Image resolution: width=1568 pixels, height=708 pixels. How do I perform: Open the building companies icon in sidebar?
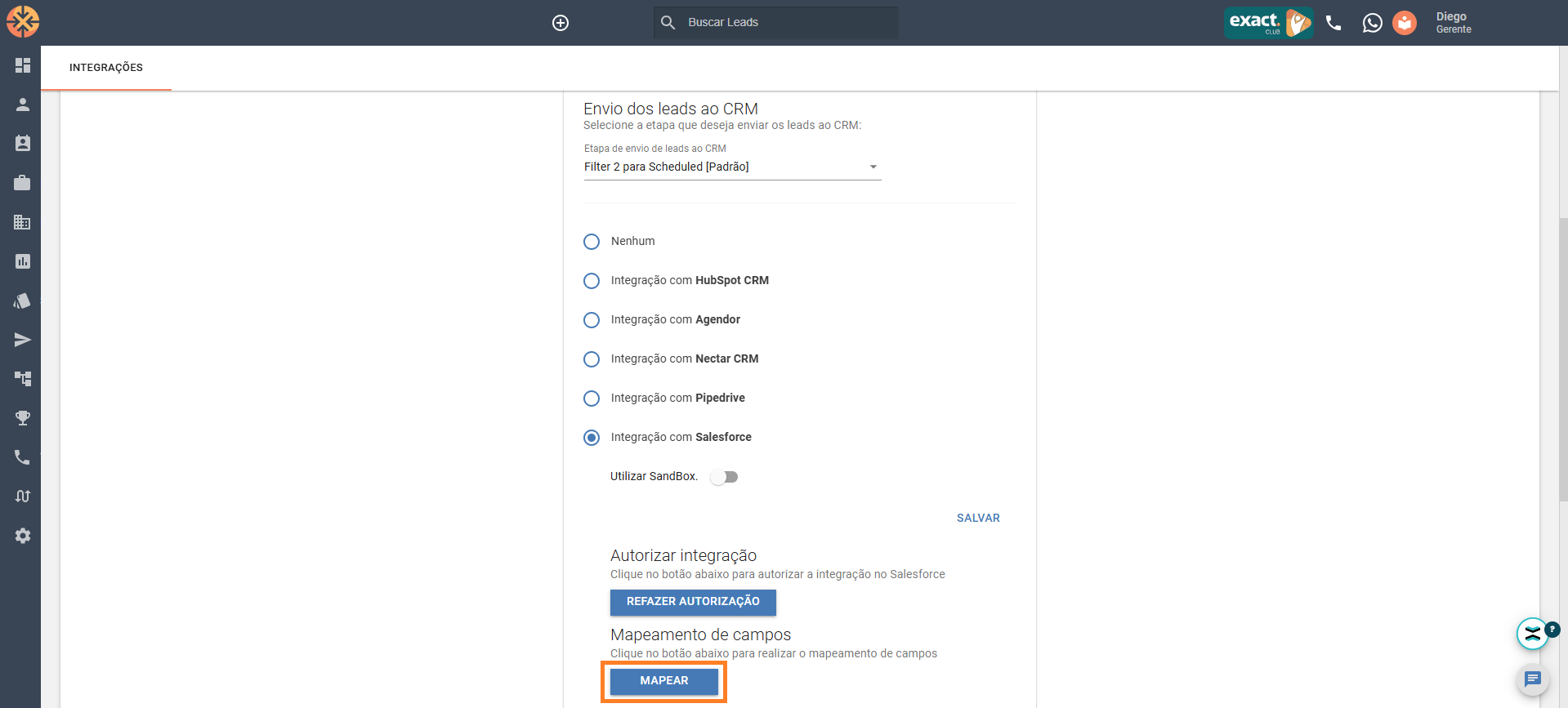tap(23, 222)
